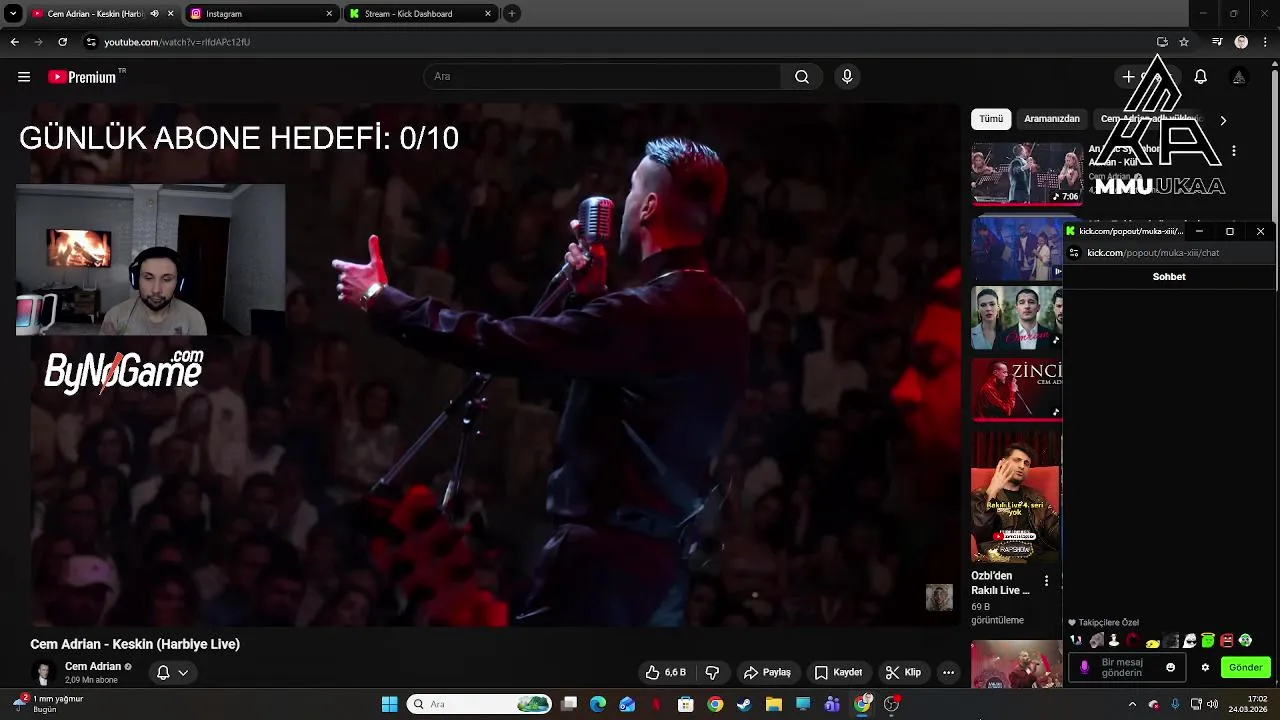The image size is (1280, 720).
Task: Open the Zincir Cem Adrian thumbnail
Action: point(1016,389)
